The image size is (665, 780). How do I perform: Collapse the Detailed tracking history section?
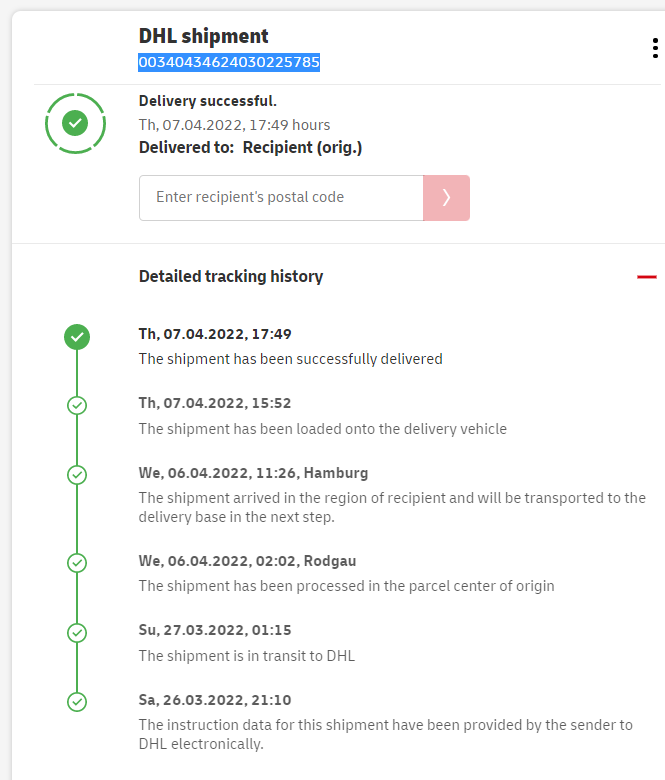[646, 277]
